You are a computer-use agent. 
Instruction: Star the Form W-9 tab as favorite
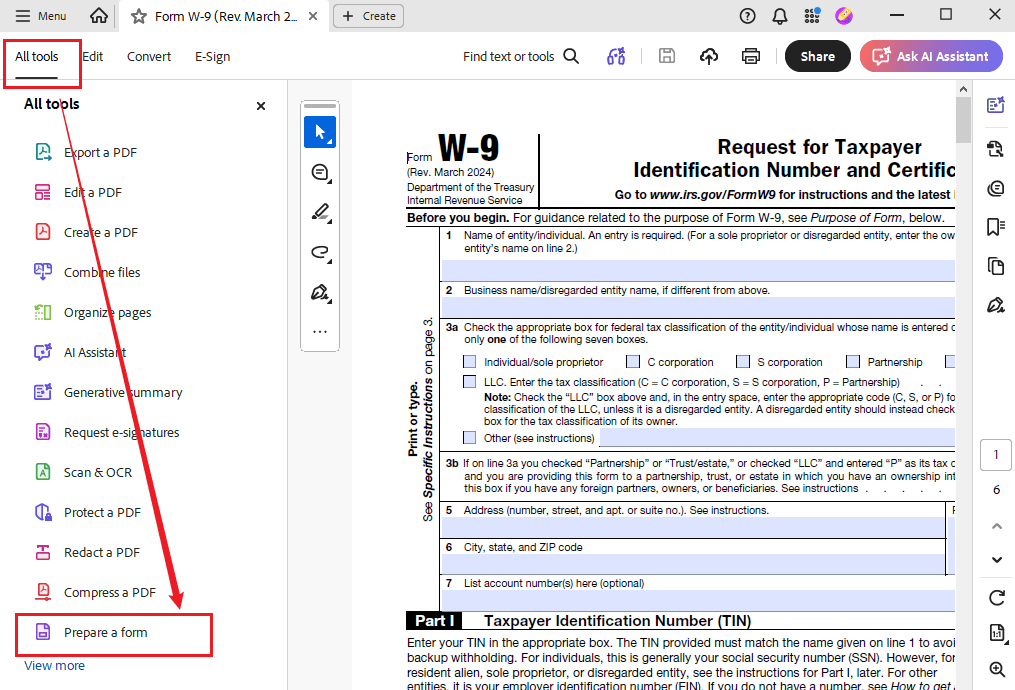coord(139,16)
